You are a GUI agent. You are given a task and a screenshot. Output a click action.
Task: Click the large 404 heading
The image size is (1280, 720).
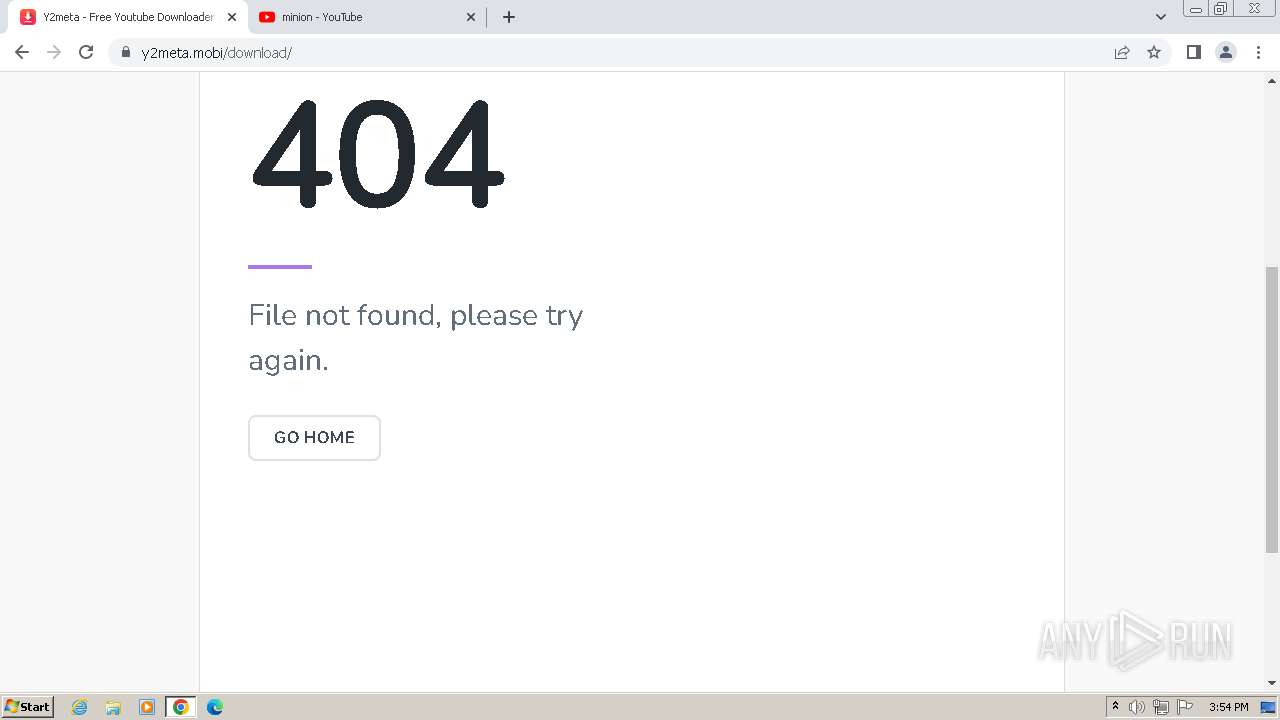click(377, 153)
